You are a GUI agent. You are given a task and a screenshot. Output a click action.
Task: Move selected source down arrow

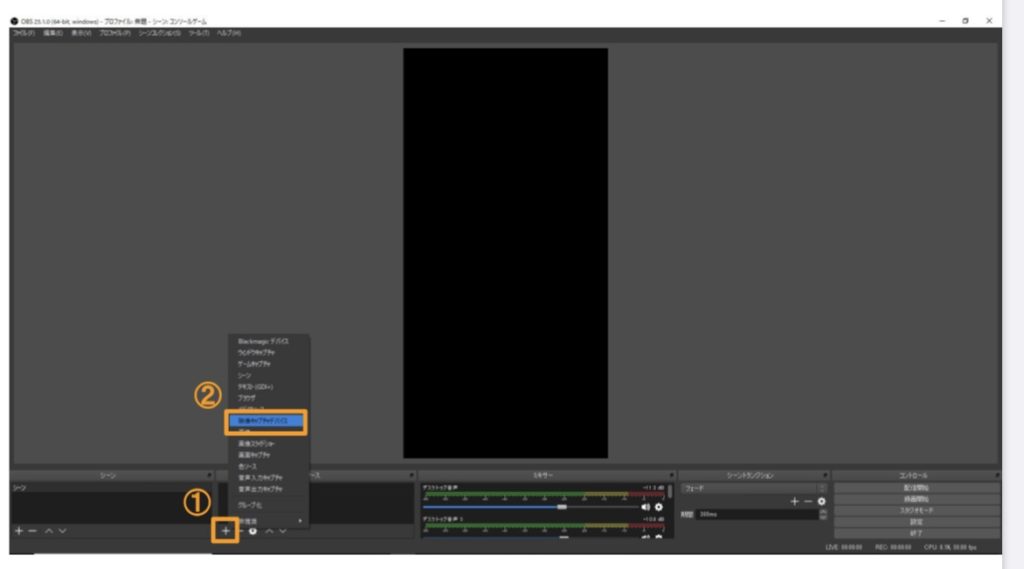[x=283, y=531]
